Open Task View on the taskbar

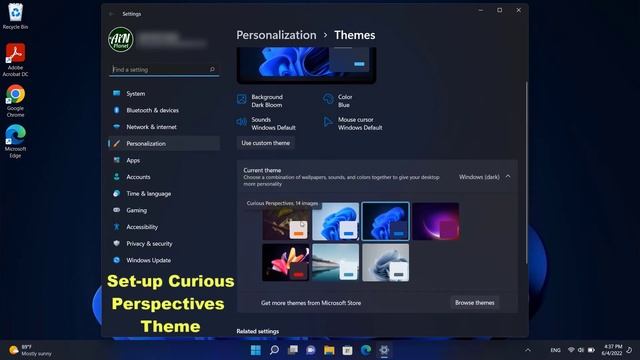[293, 350]
